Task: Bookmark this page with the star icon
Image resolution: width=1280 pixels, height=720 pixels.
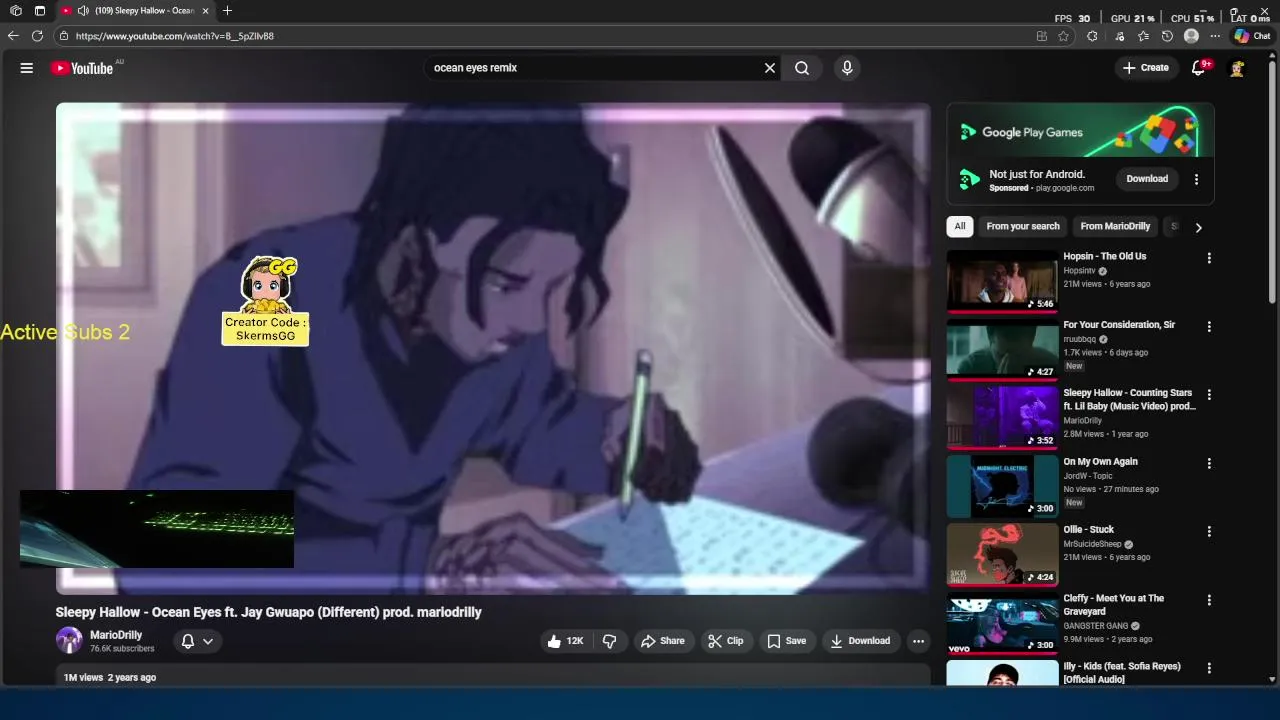Action: [x=1063, y=36]
